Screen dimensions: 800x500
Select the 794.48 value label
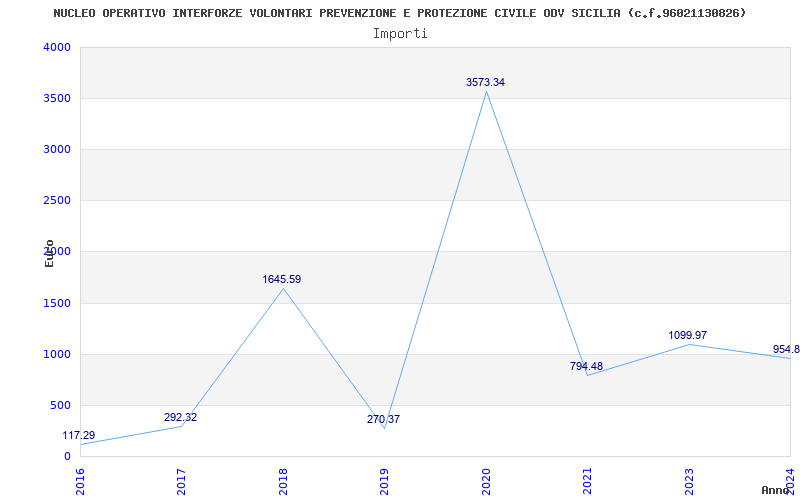586,366
